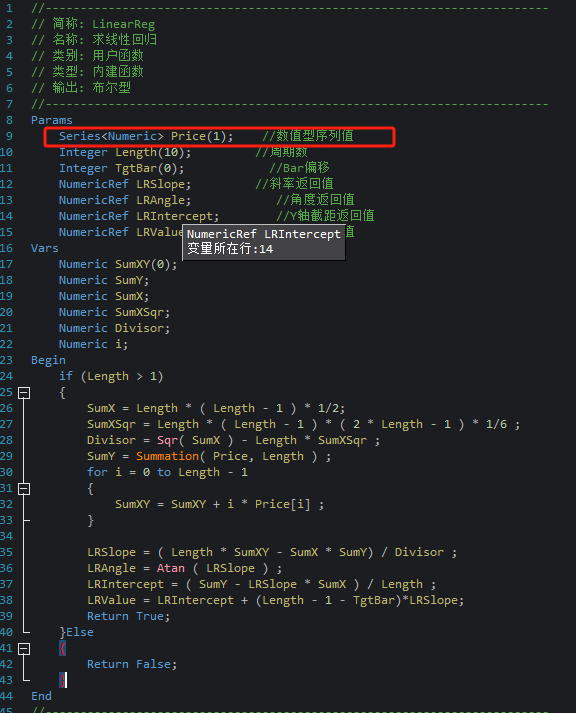The image size is (576, 713).
Task: Click line number 9 in the gutter
Action: point(9,136)
